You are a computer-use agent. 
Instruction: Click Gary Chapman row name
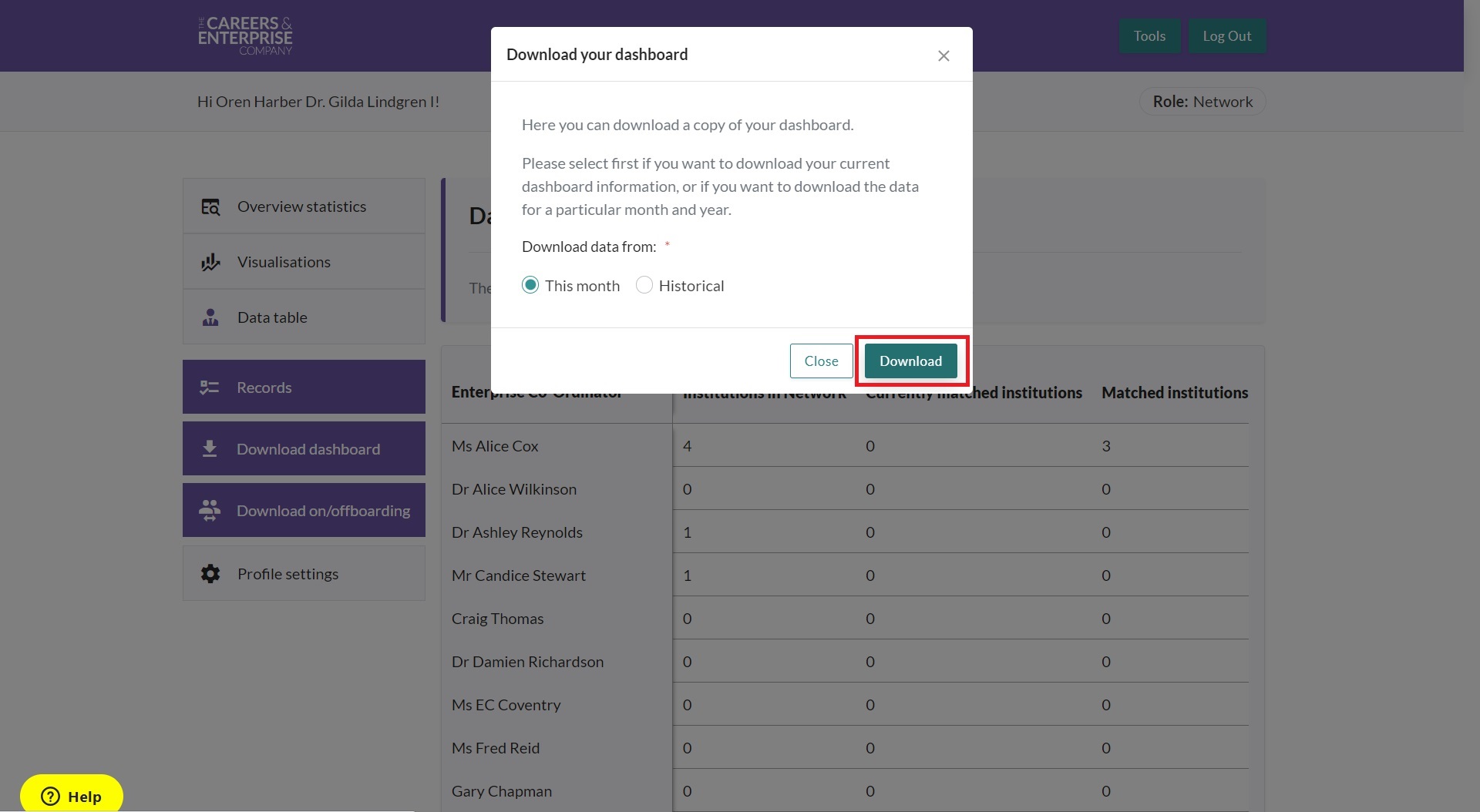coord(502,791)
